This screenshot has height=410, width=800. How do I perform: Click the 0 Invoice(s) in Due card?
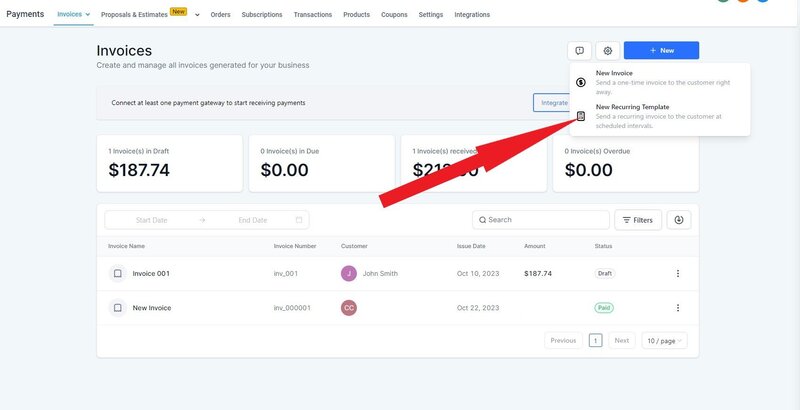(x=321, y=163)
